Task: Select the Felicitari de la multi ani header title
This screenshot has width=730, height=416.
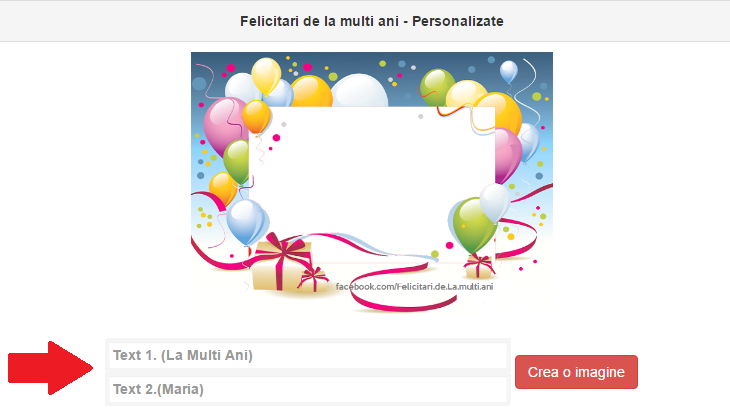Action: point(372,21)
